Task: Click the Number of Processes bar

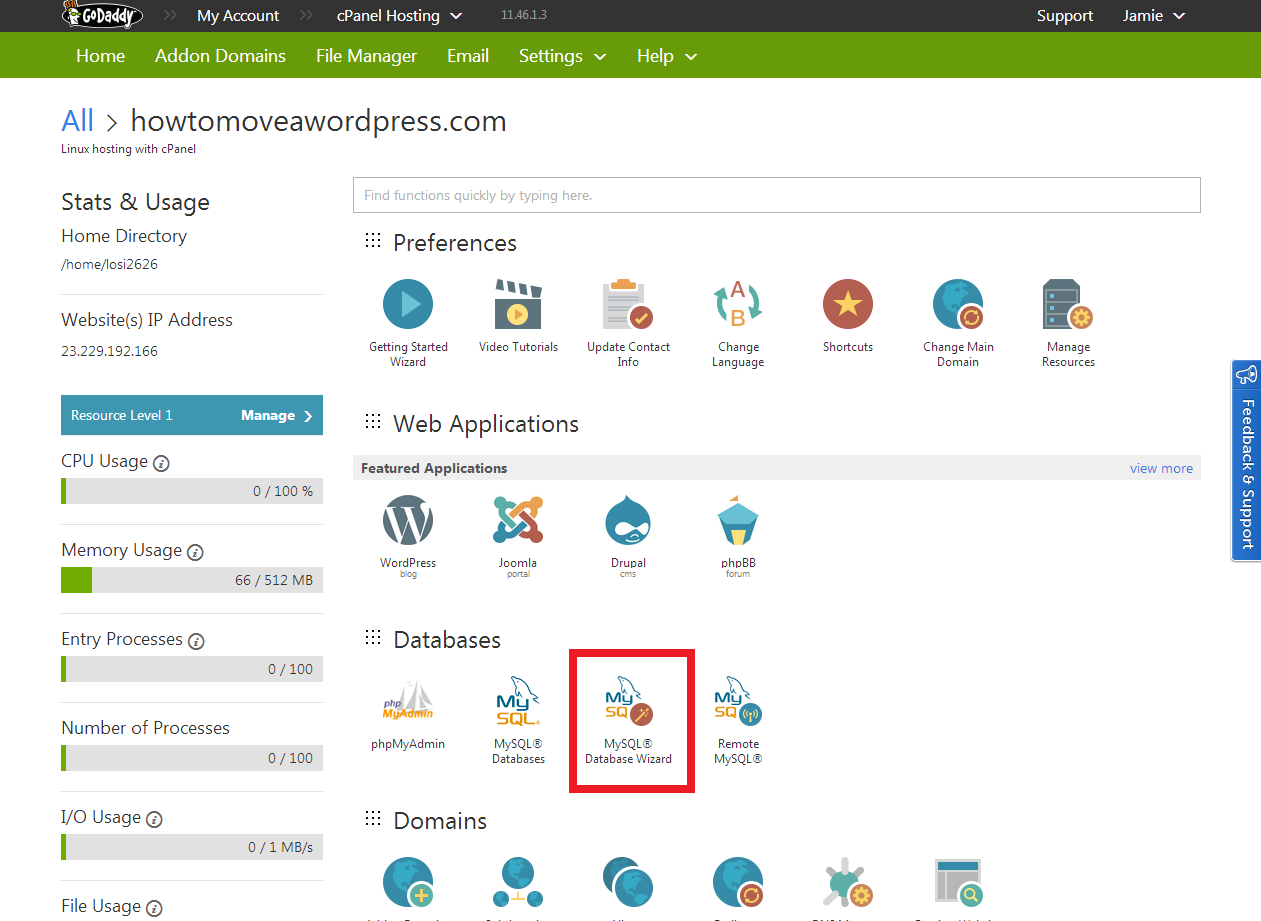Action: pos(192,758)
